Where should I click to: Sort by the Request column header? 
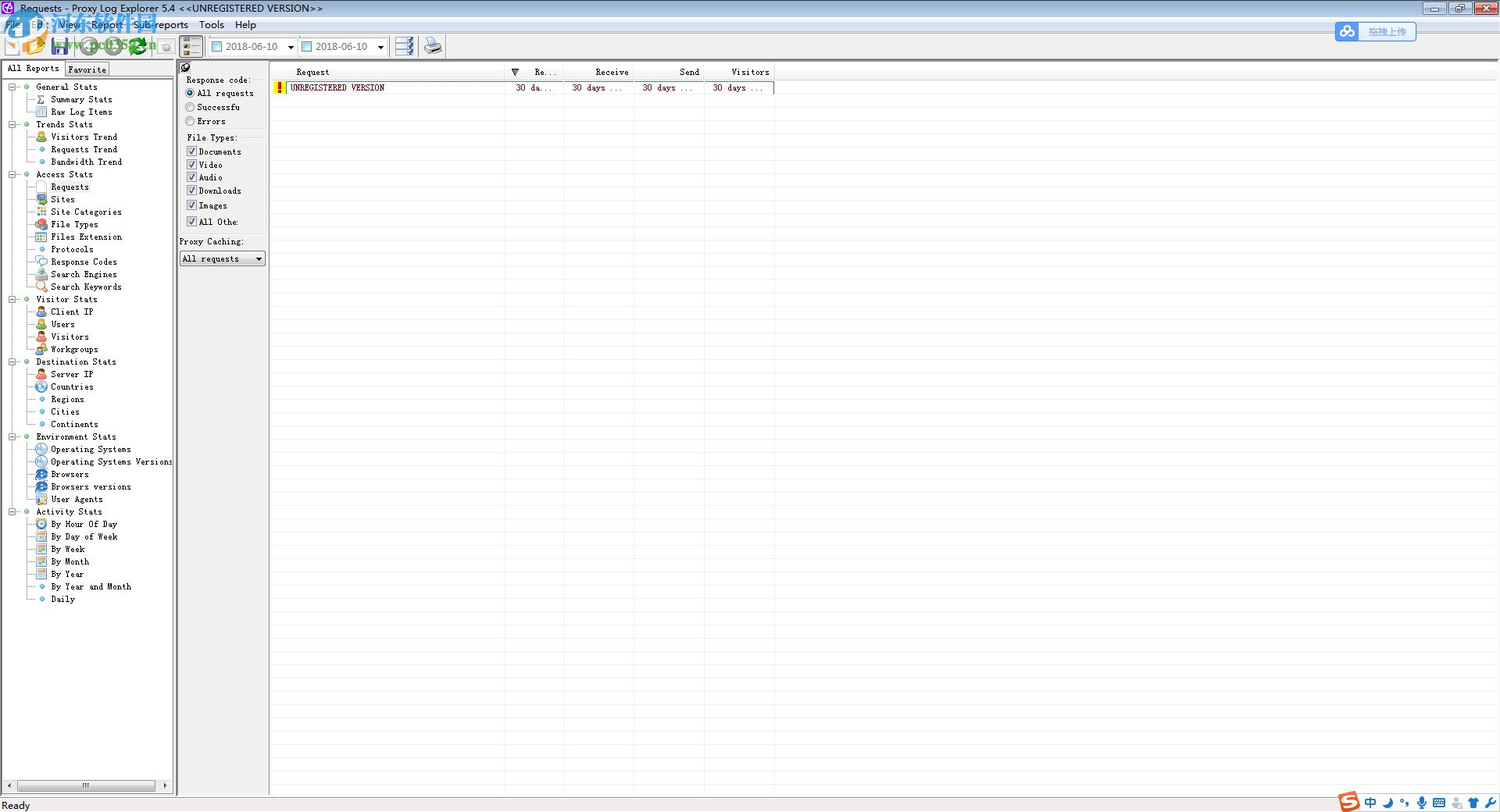[311, 72]
